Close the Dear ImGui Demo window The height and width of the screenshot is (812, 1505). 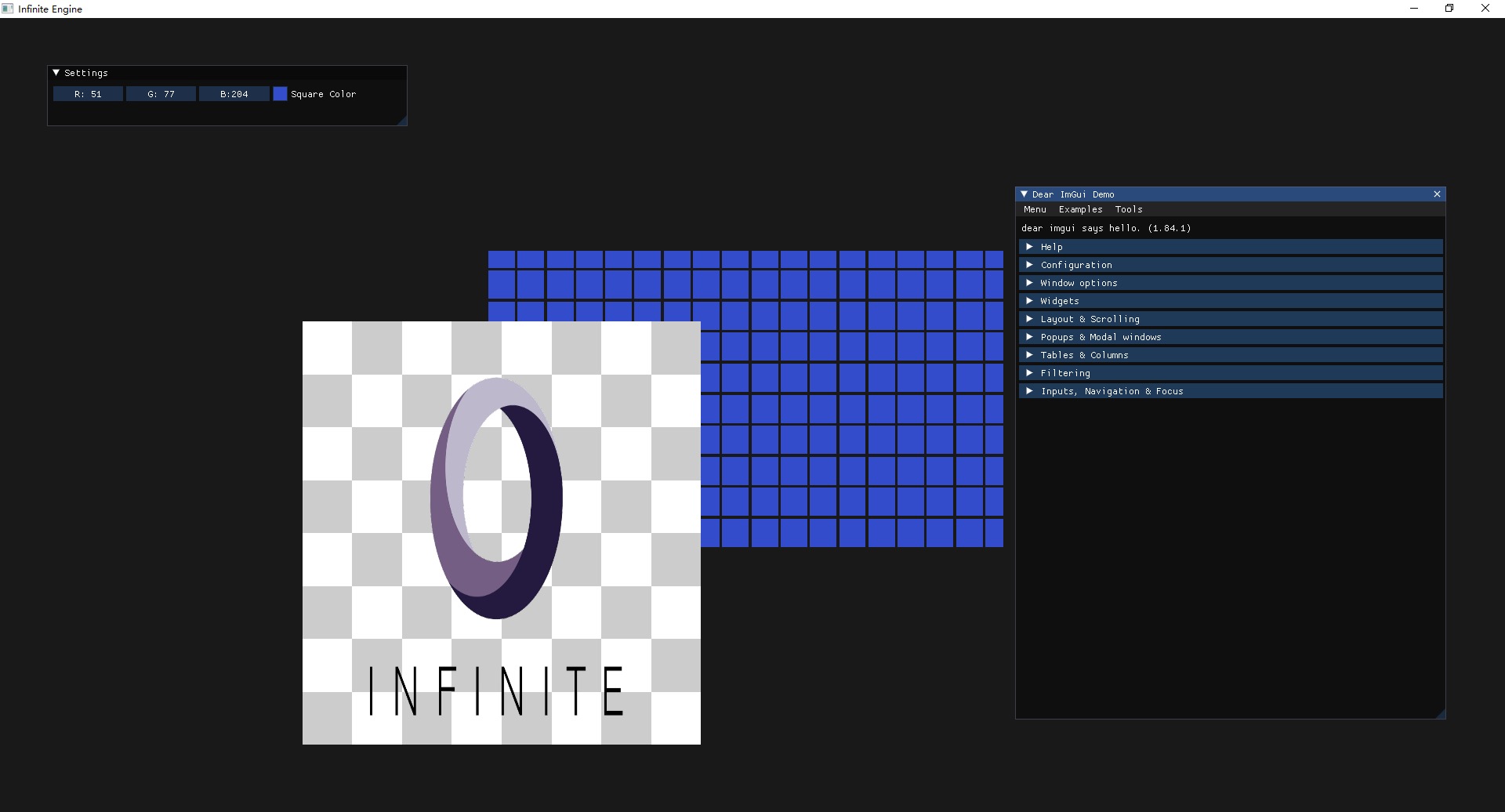[1437, 194]
